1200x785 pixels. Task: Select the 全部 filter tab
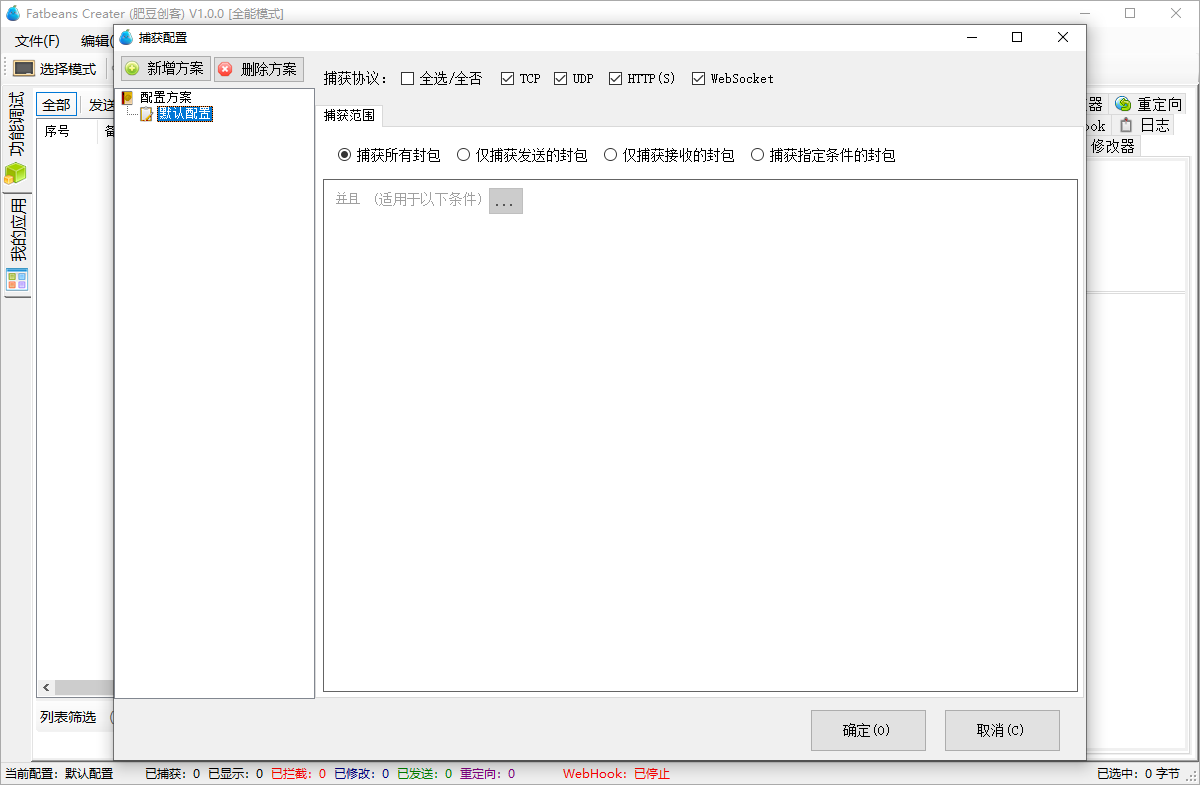(56, 103)
